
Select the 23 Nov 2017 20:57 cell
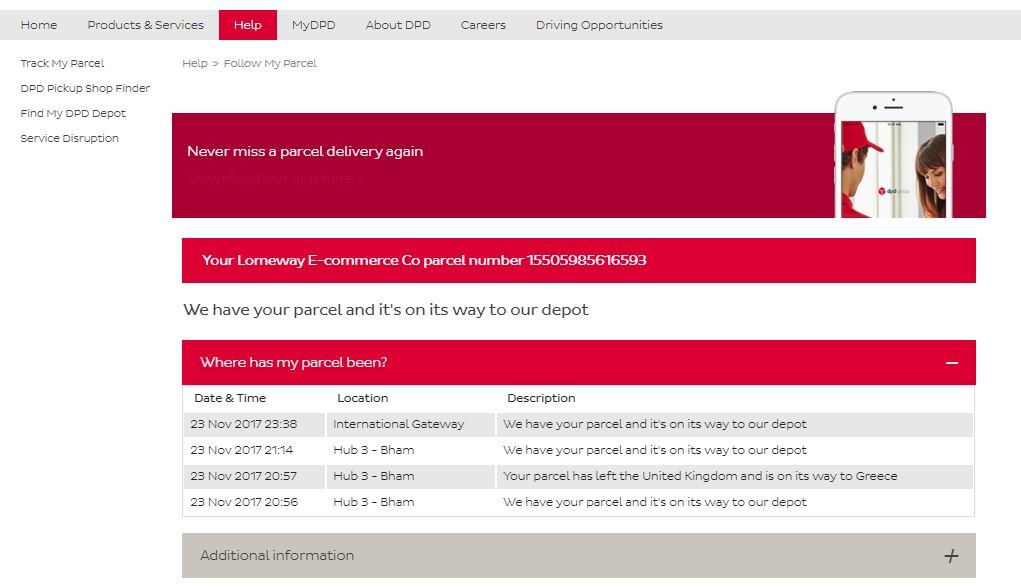(254, 476)
